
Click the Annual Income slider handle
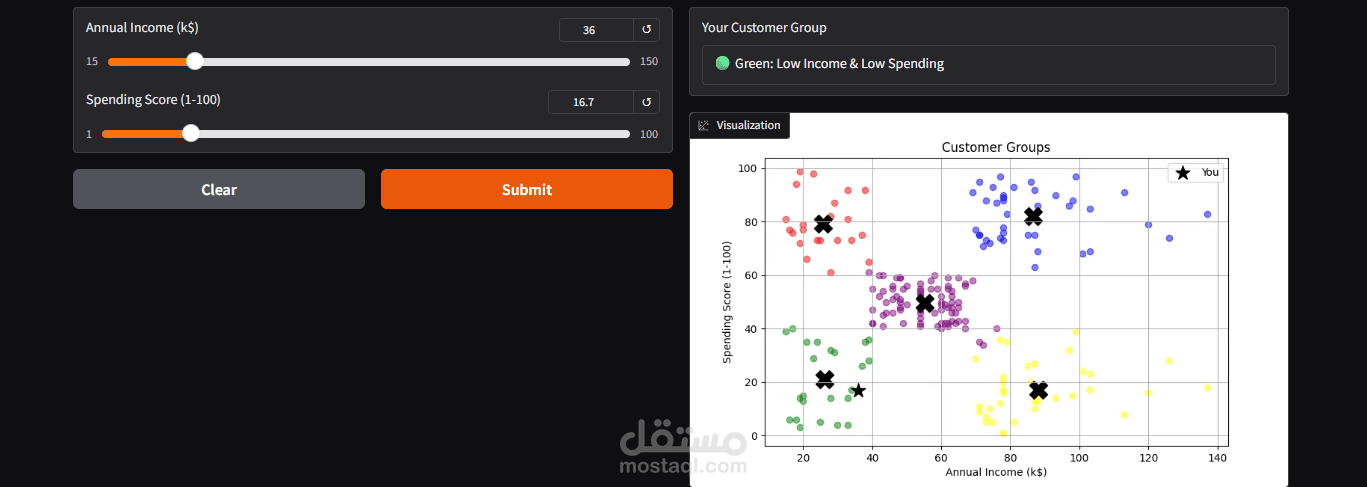pyautogui.click(x=195, y=61)
